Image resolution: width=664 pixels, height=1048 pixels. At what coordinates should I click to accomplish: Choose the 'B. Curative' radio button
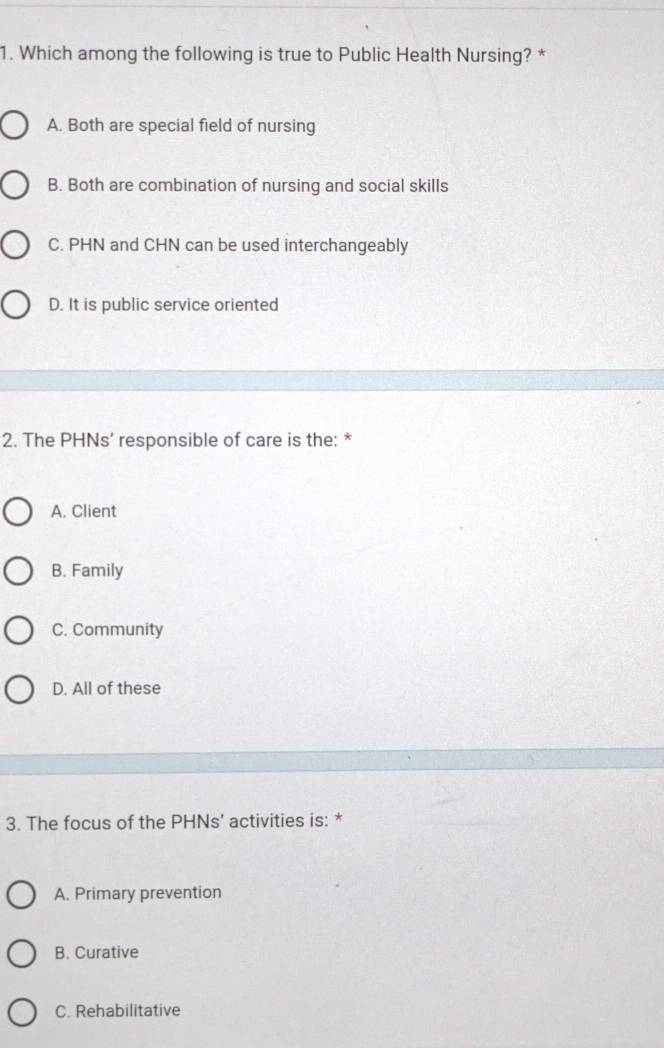(x=21, y=953)
